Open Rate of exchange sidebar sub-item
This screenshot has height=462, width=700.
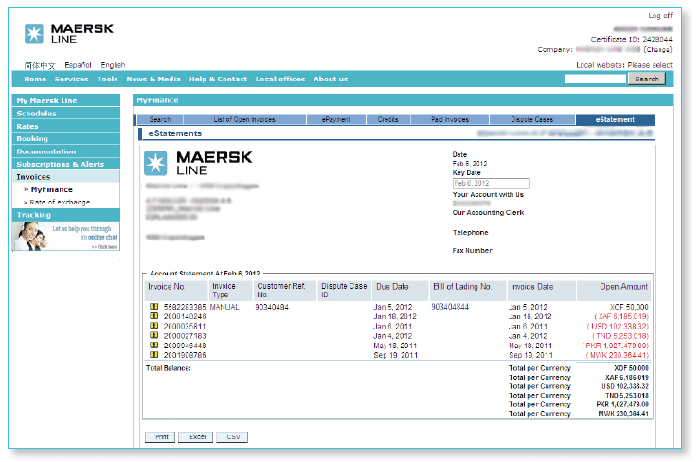point(59,202)
